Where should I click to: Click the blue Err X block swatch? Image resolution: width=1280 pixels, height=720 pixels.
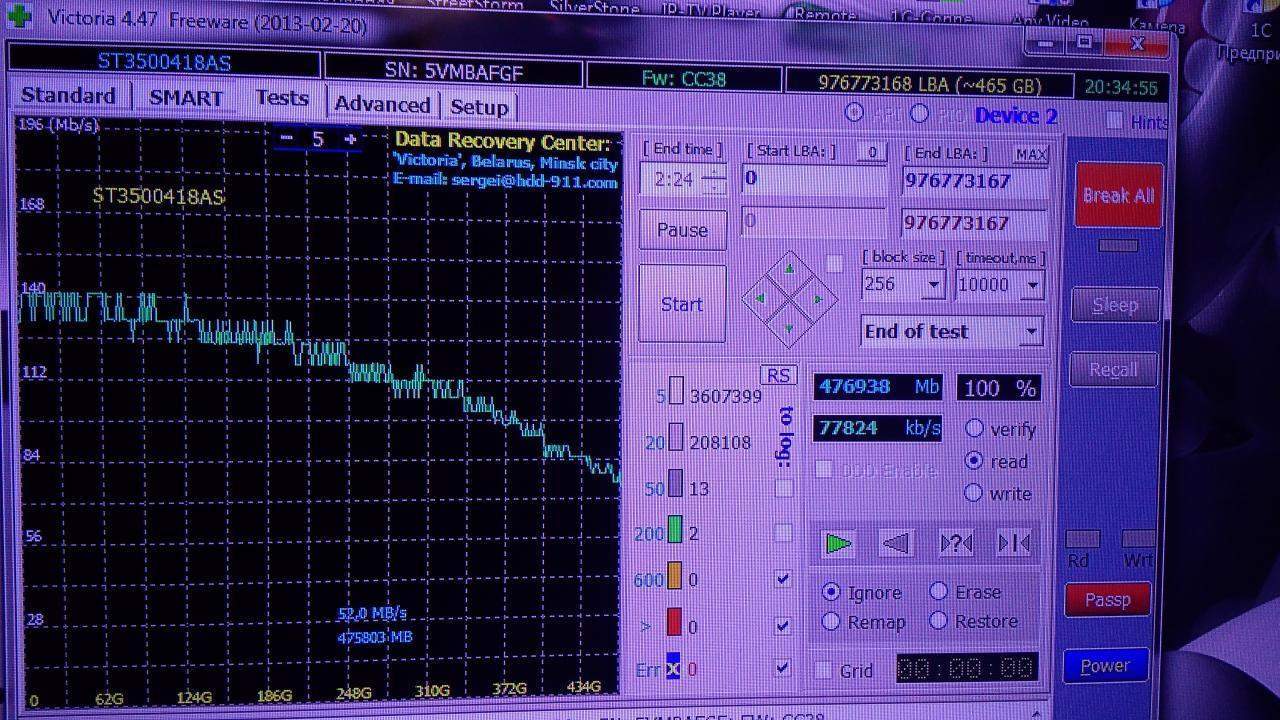tap(673, 667)
